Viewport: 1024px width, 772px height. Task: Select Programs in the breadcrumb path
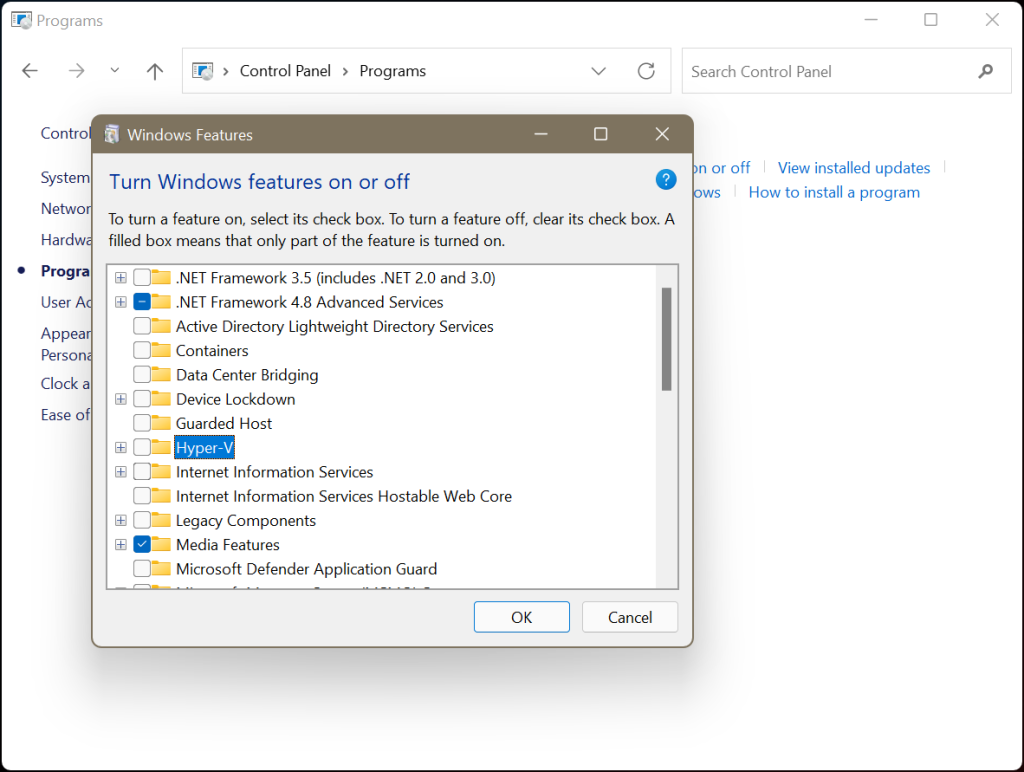click(x=392, y=70)
